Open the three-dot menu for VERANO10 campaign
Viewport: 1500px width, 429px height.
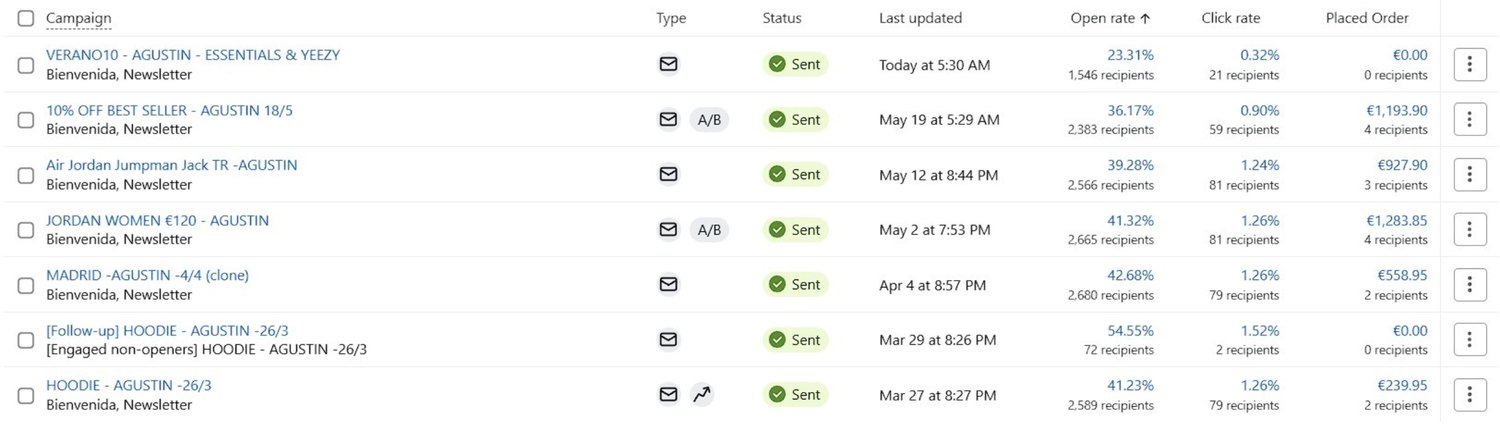pos(1469,65)
